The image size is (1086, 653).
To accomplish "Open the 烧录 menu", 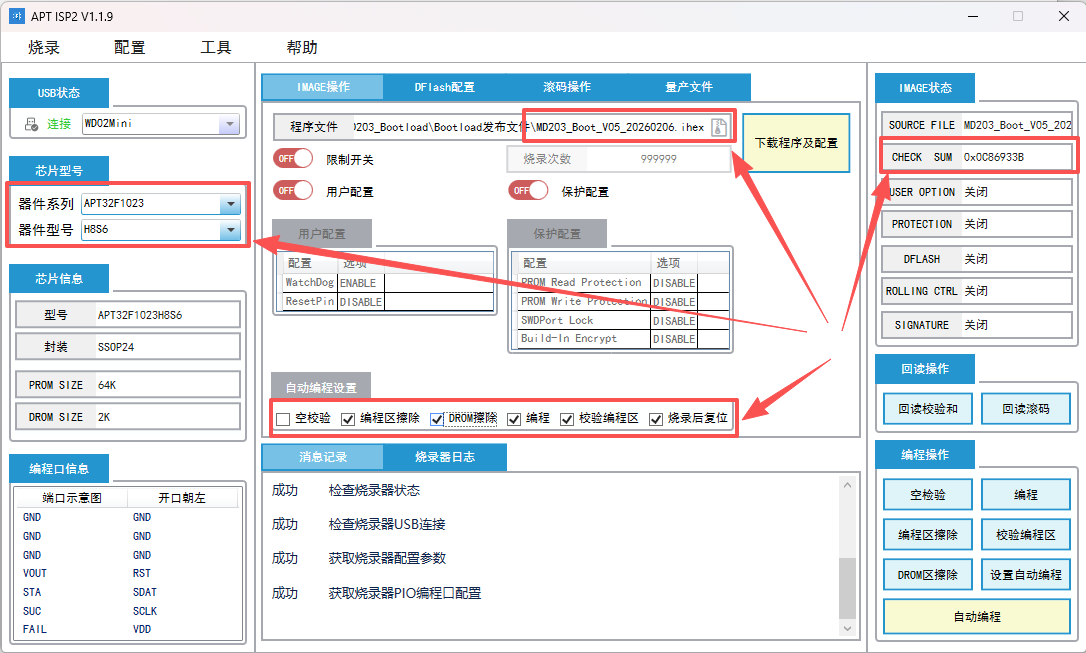I will (x=44, y=47).
